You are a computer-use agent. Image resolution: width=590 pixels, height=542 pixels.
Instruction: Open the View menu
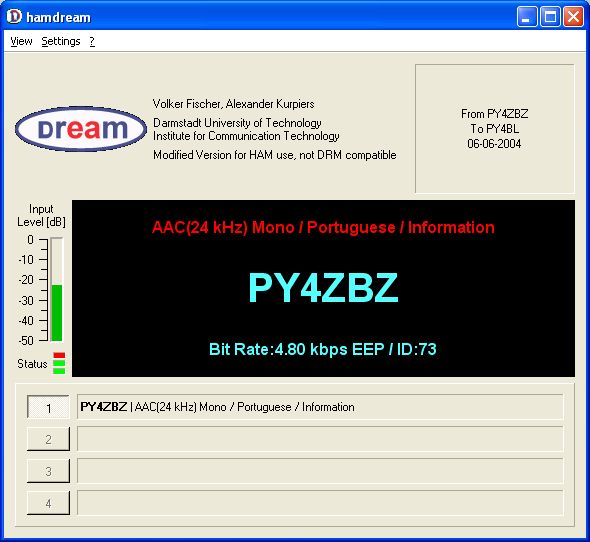point(21,41)
